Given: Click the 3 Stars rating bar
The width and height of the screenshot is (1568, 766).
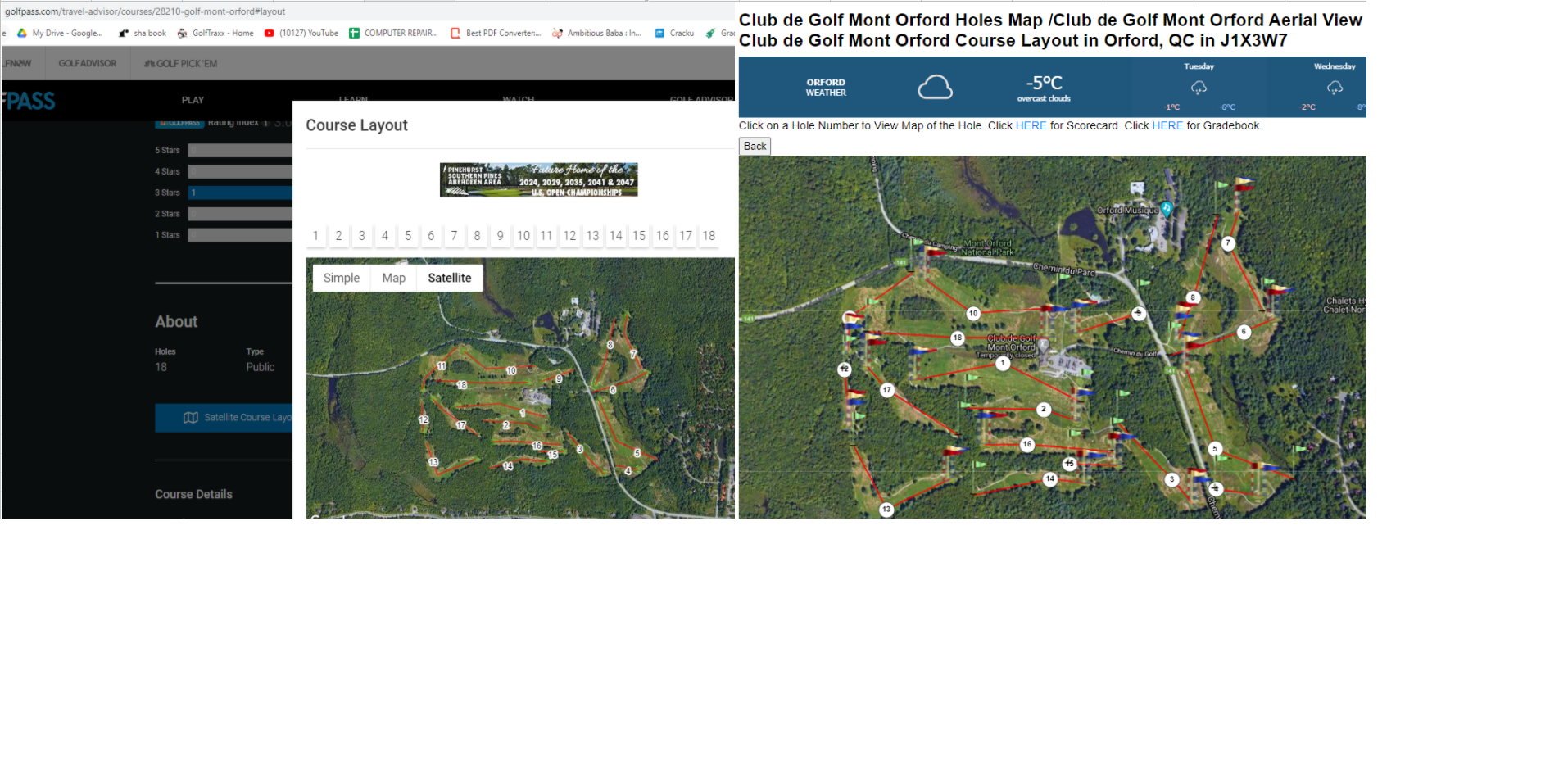Looking at the screenshot, I should [240, 193].
